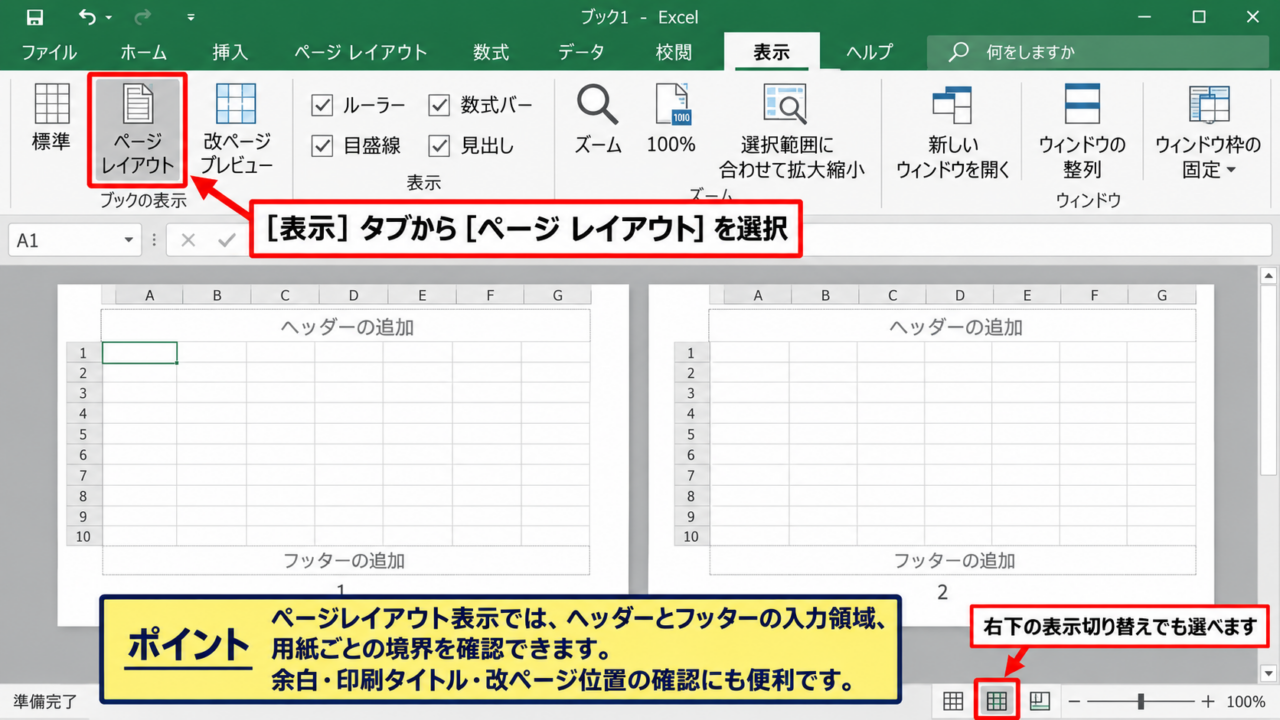Click the Redo arrow in quick access
1280x720 pixels.
pos(142,17)
